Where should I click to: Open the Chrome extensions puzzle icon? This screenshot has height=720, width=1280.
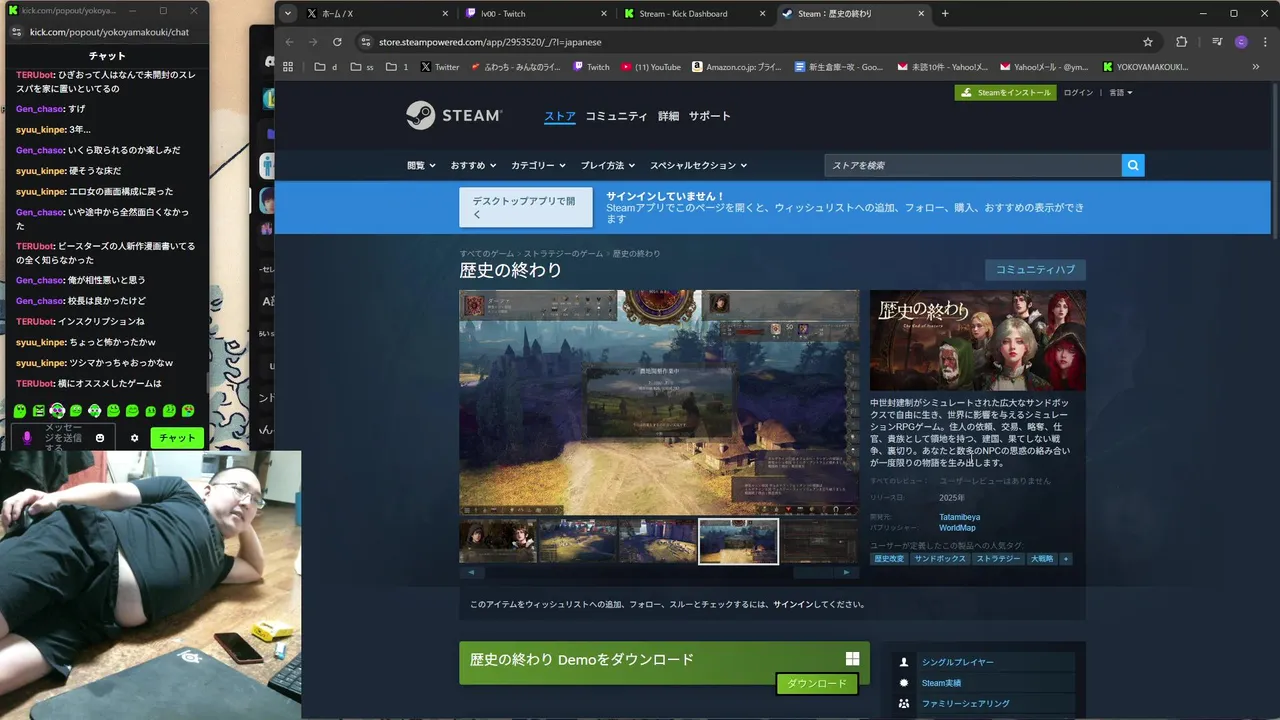(x=1182, y=42)
